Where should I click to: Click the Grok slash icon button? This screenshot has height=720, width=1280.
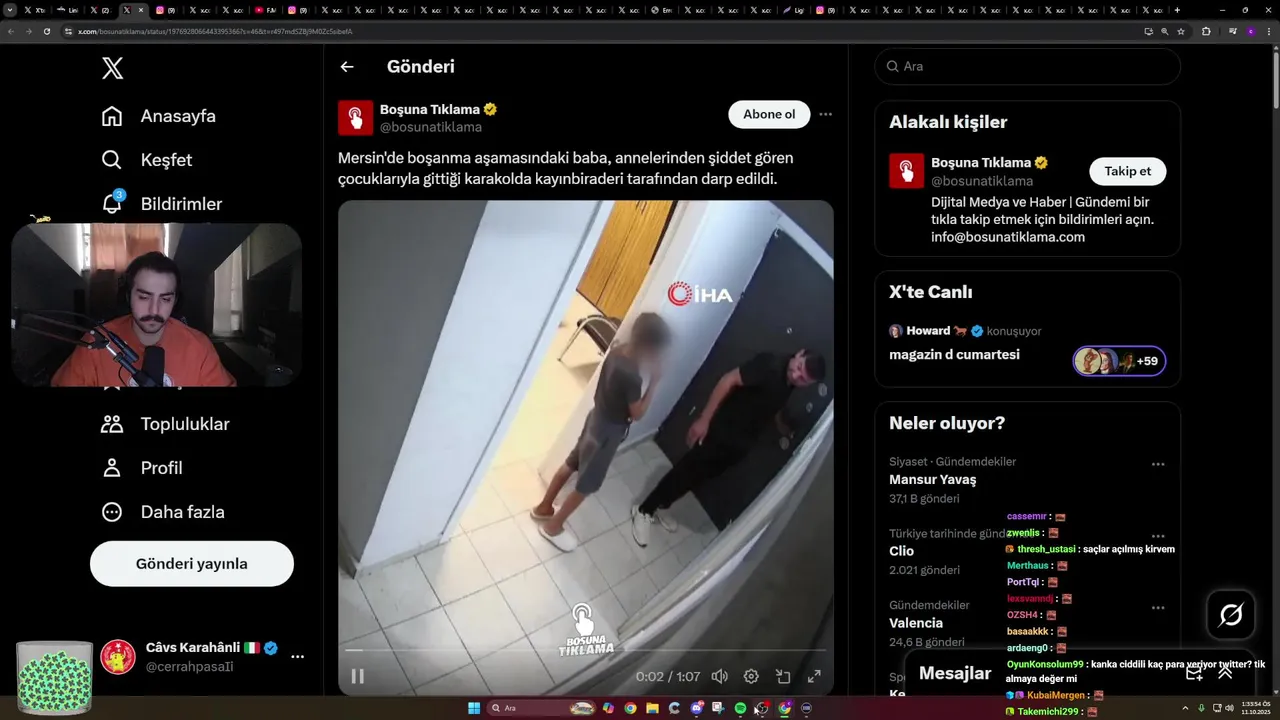click(x=1231, y=615)
